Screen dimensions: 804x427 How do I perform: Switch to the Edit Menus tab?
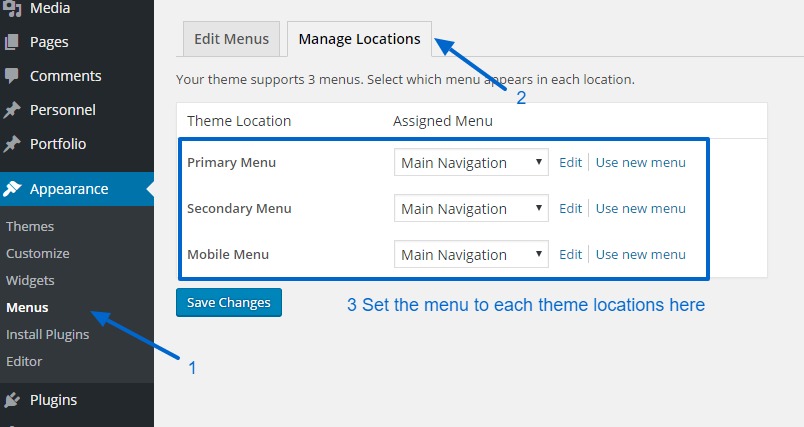tap(232, 39)
